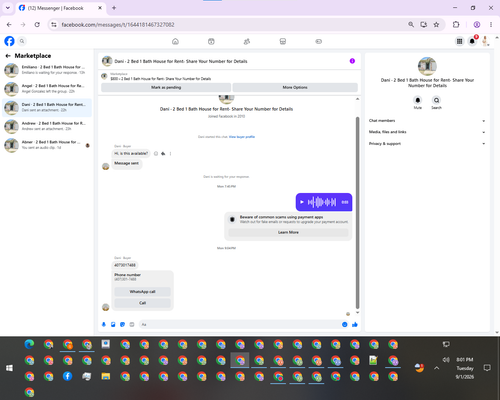Select the Dani conversation in list
Screen dimensions: 500x400
click(x=47, y=107)
